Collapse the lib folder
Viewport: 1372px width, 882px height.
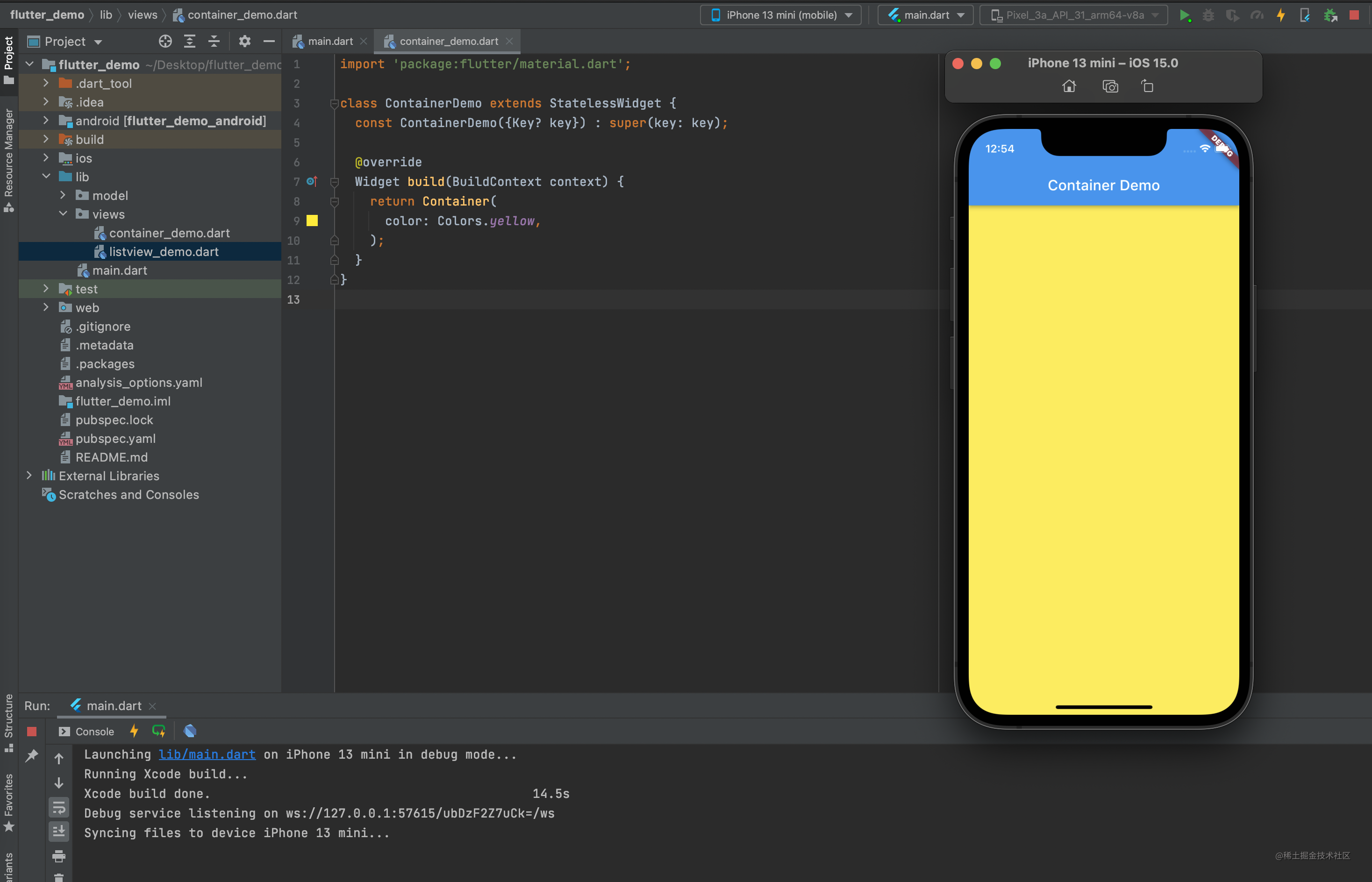click(46, 177)
